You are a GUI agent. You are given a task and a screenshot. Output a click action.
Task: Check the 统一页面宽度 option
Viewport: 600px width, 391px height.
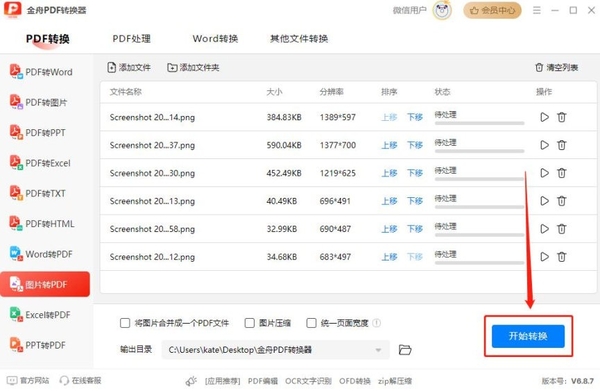311,323
